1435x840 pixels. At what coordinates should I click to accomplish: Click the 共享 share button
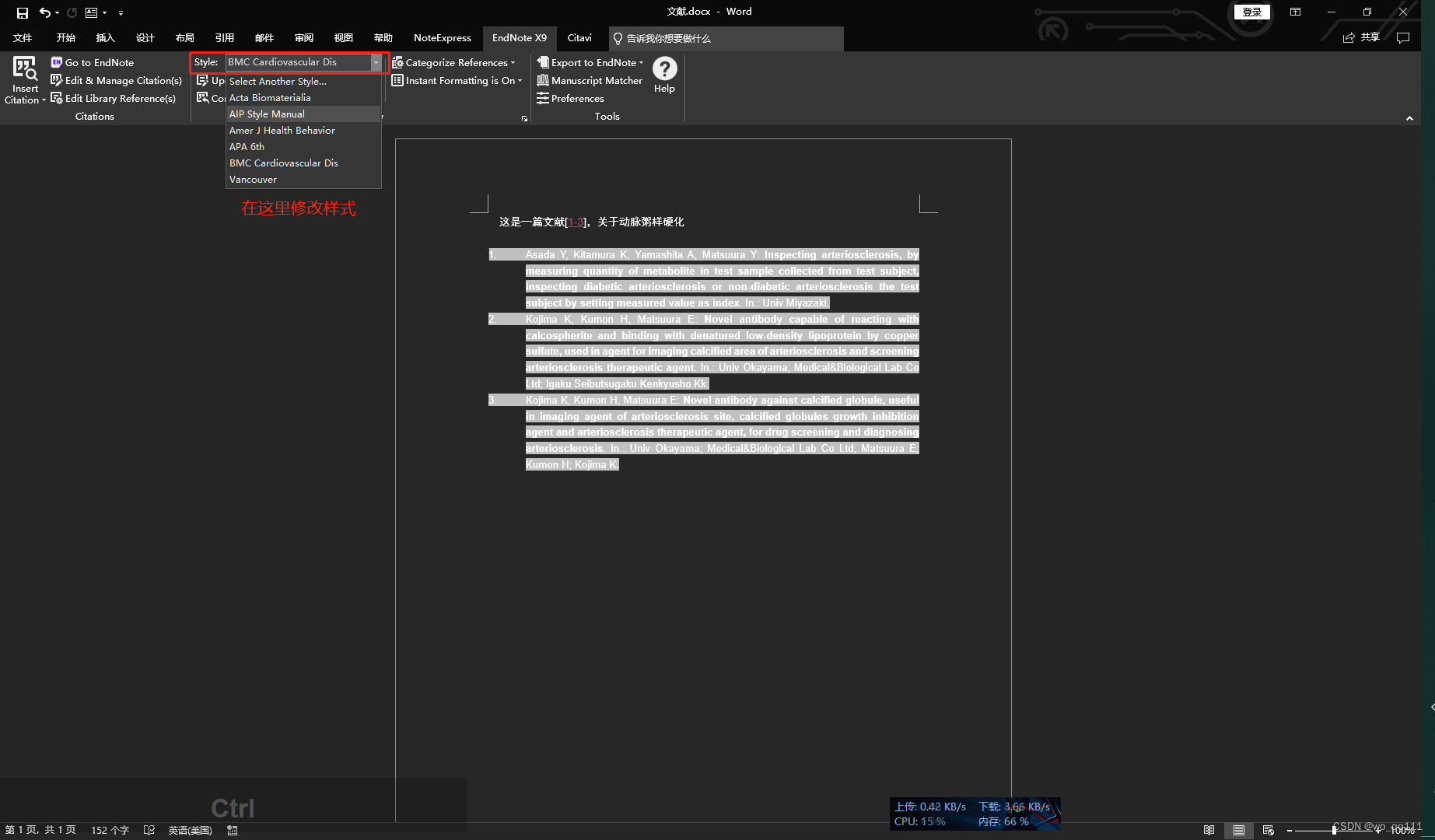(1361, 37)
